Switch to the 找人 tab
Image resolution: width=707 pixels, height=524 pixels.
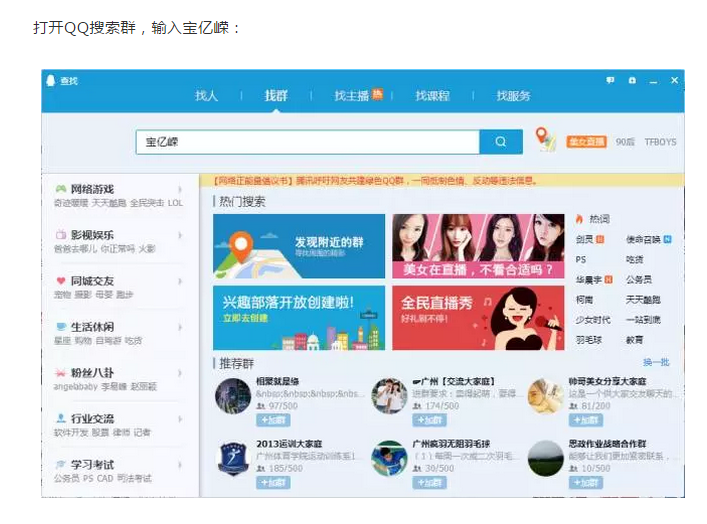pyautogui.click(x=207, y=96)
